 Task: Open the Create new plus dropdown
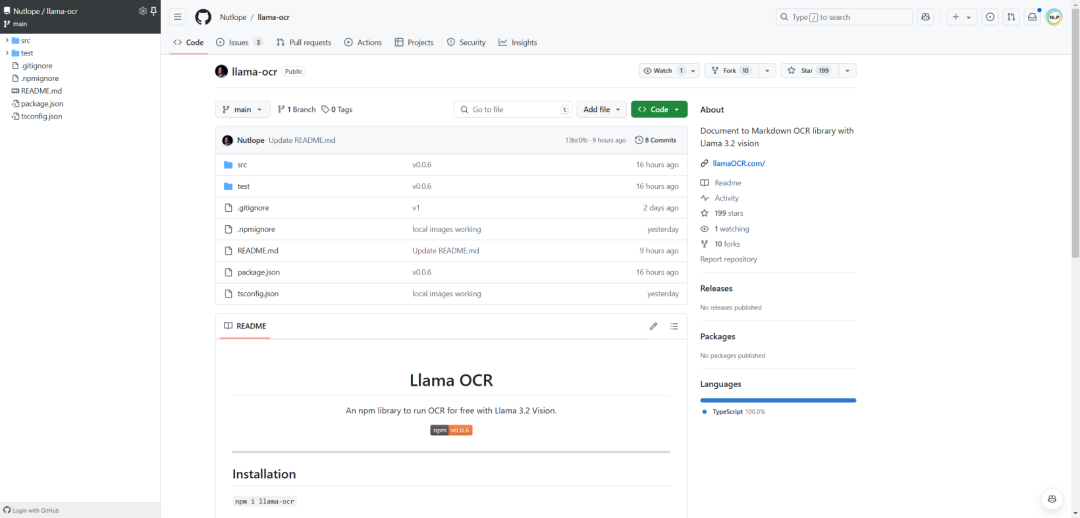pyautogui.click(x=962, y=17)
